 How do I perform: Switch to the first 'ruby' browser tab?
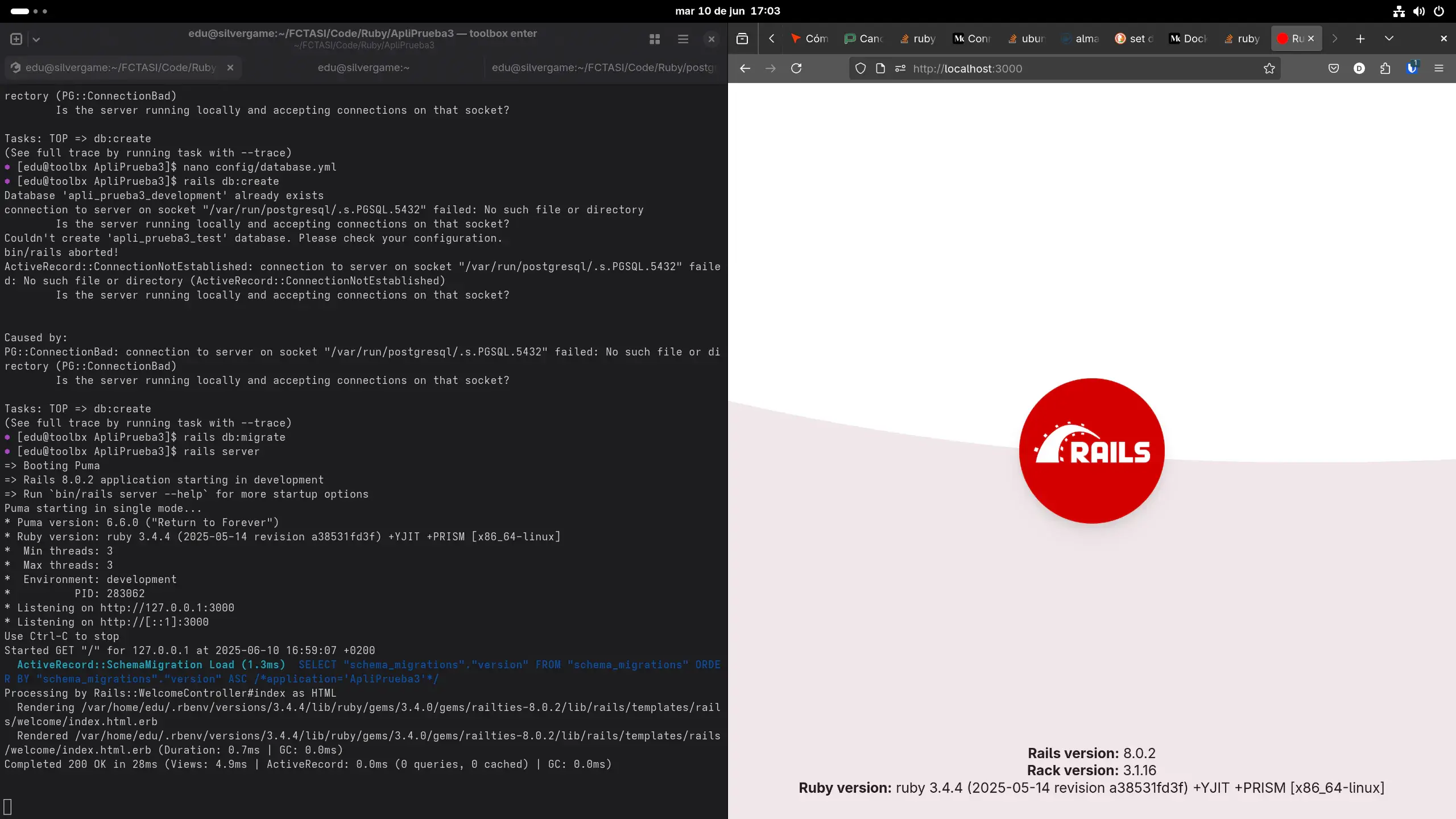(x=917, y=39)
